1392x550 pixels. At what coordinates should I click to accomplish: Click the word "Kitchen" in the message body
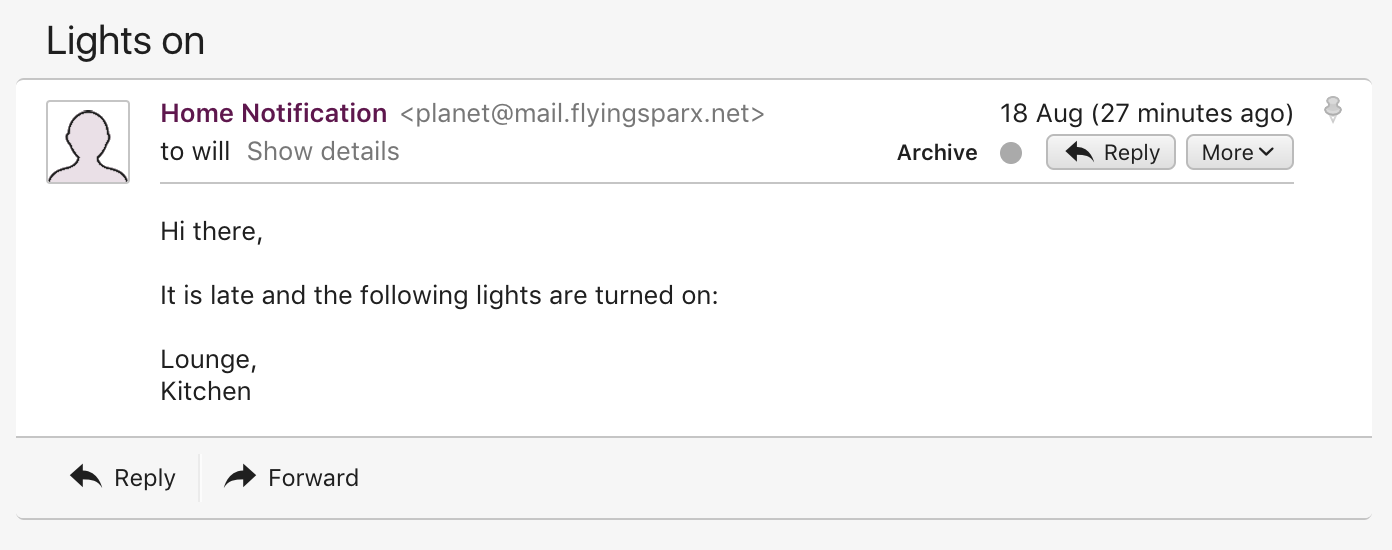pos(206,391)
